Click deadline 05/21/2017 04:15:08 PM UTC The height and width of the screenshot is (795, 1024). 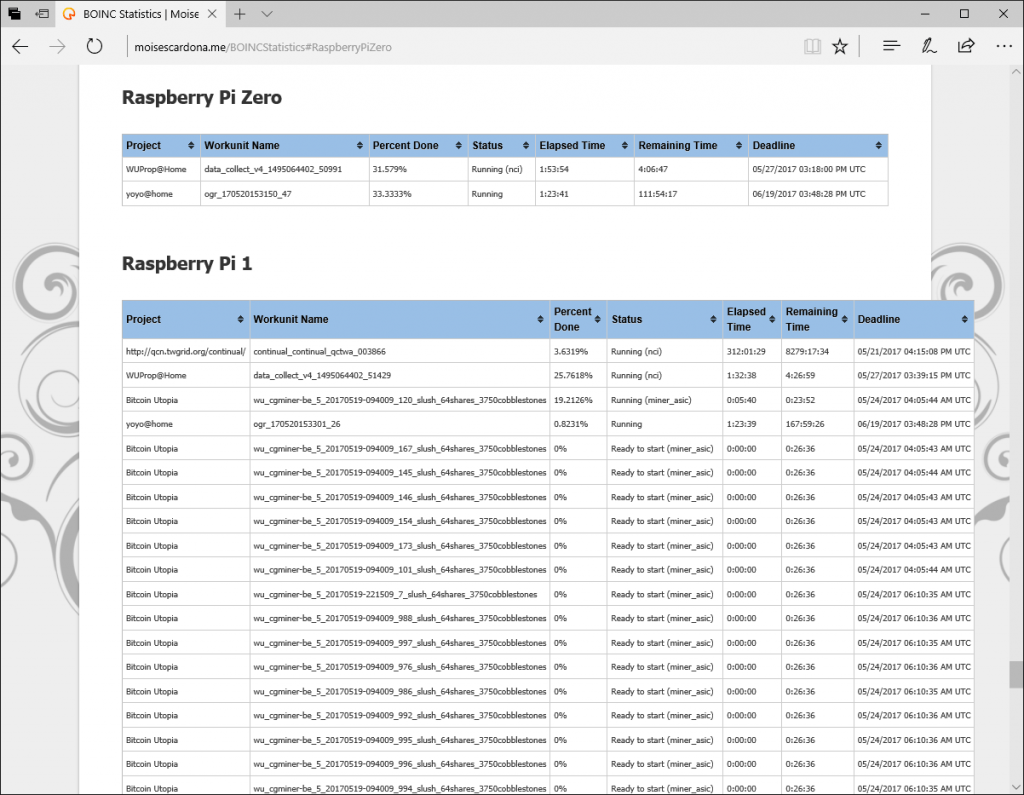coord(914,351)
